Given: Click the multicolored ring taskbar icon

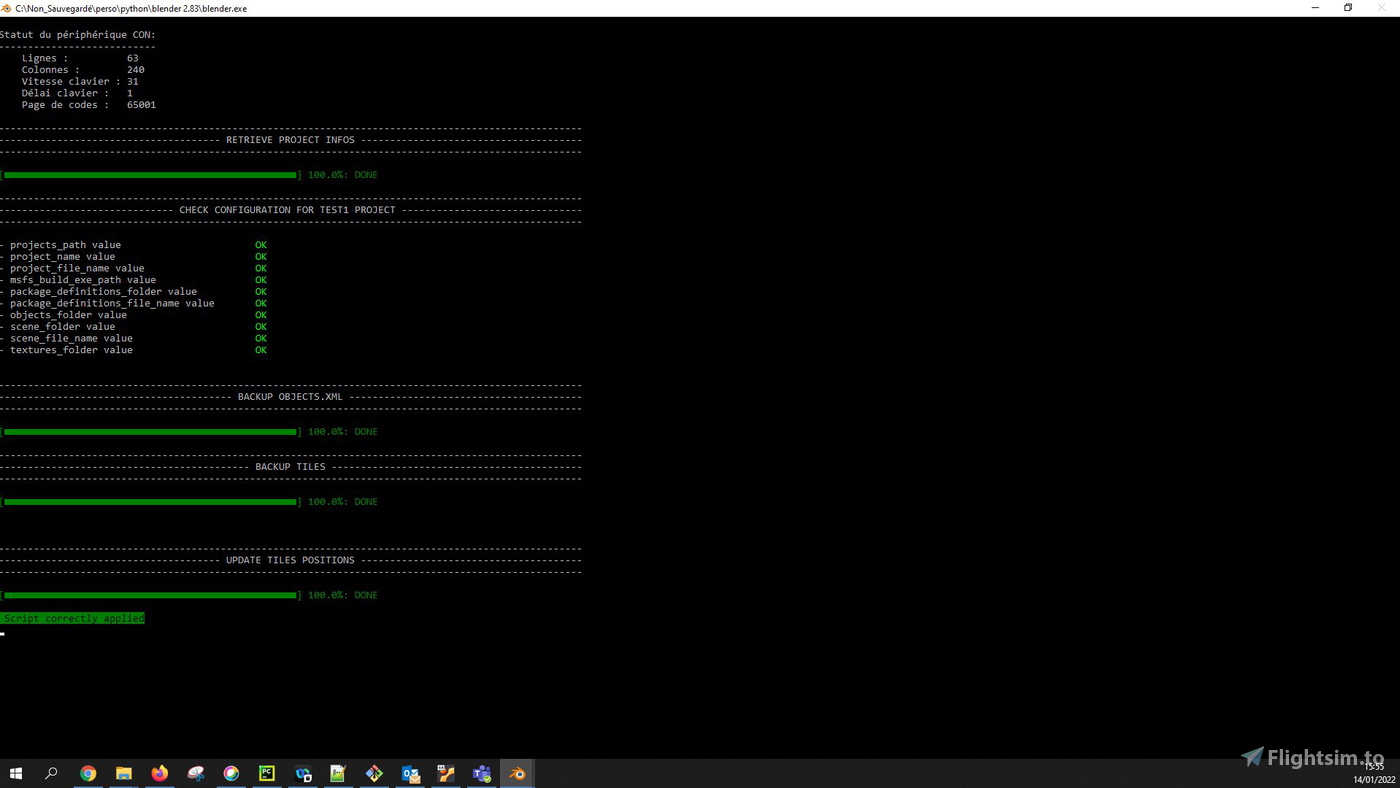Looking at the screenshot, I should [231, 773].
